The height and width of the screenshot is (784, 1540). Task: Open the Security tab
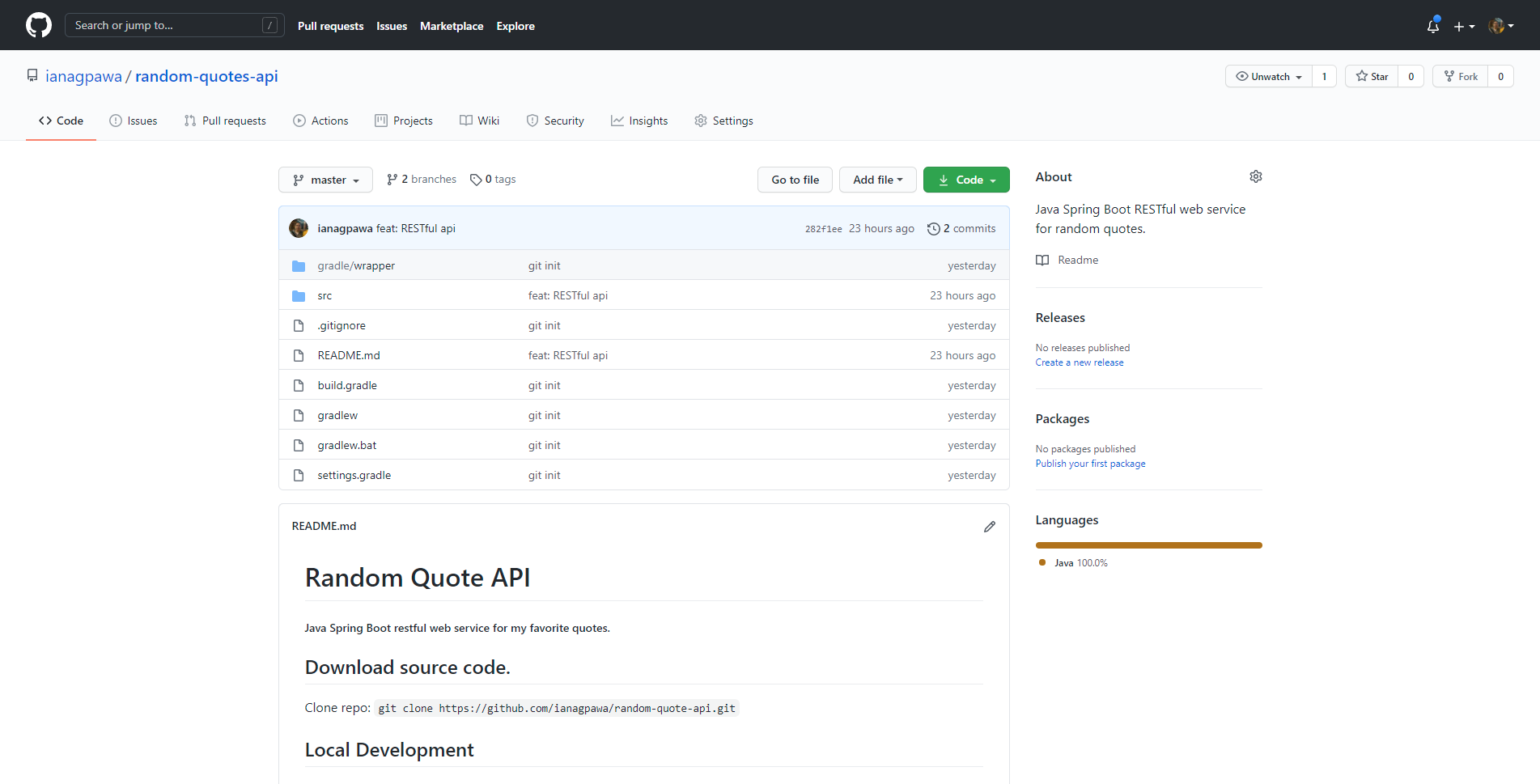point(555,121)
